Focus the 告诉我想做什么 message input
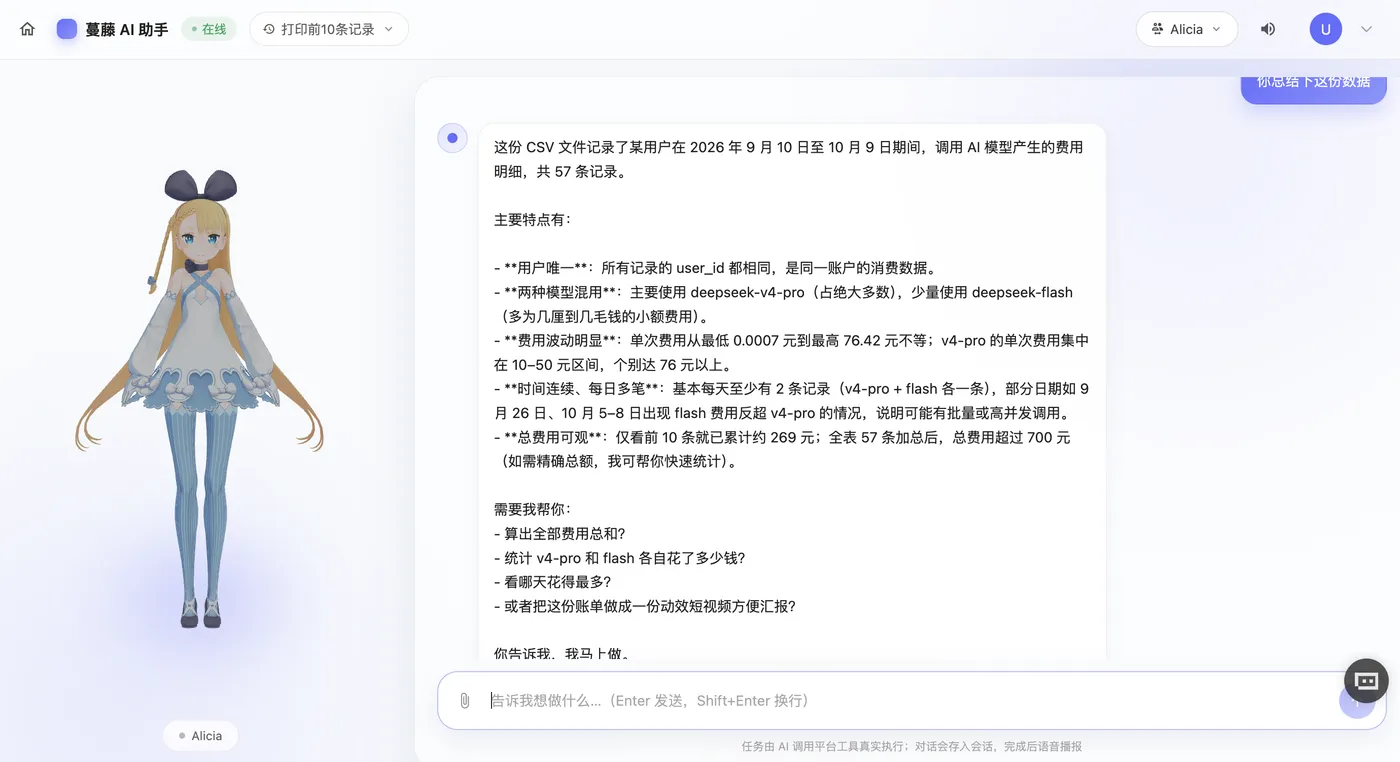 [910, 701]
